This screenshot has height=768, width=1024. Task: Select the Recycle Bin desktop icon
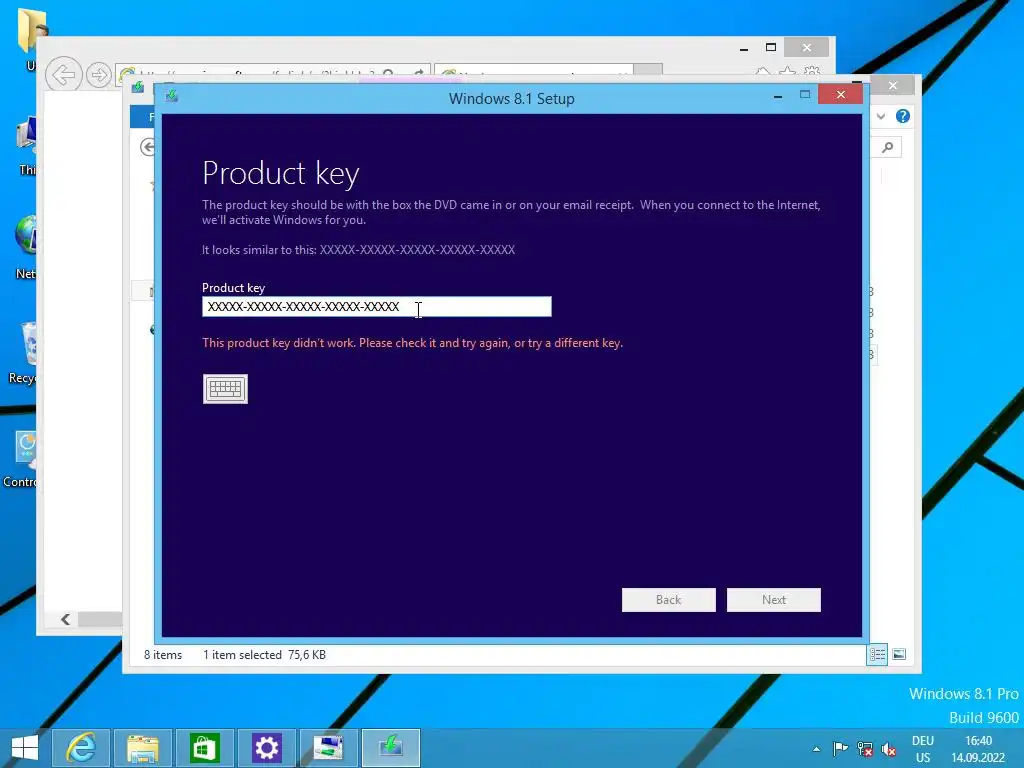click(24, 353)
